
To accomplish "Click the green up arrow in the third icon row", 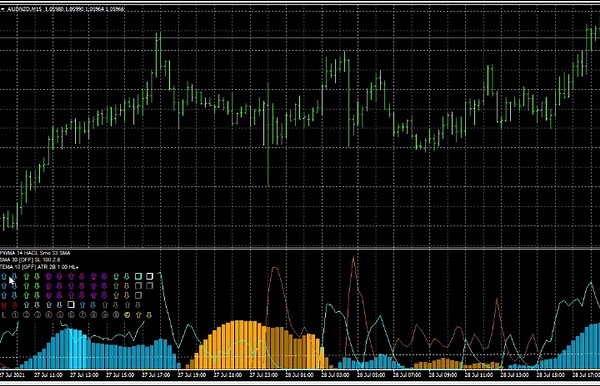I will coord(26,295).
